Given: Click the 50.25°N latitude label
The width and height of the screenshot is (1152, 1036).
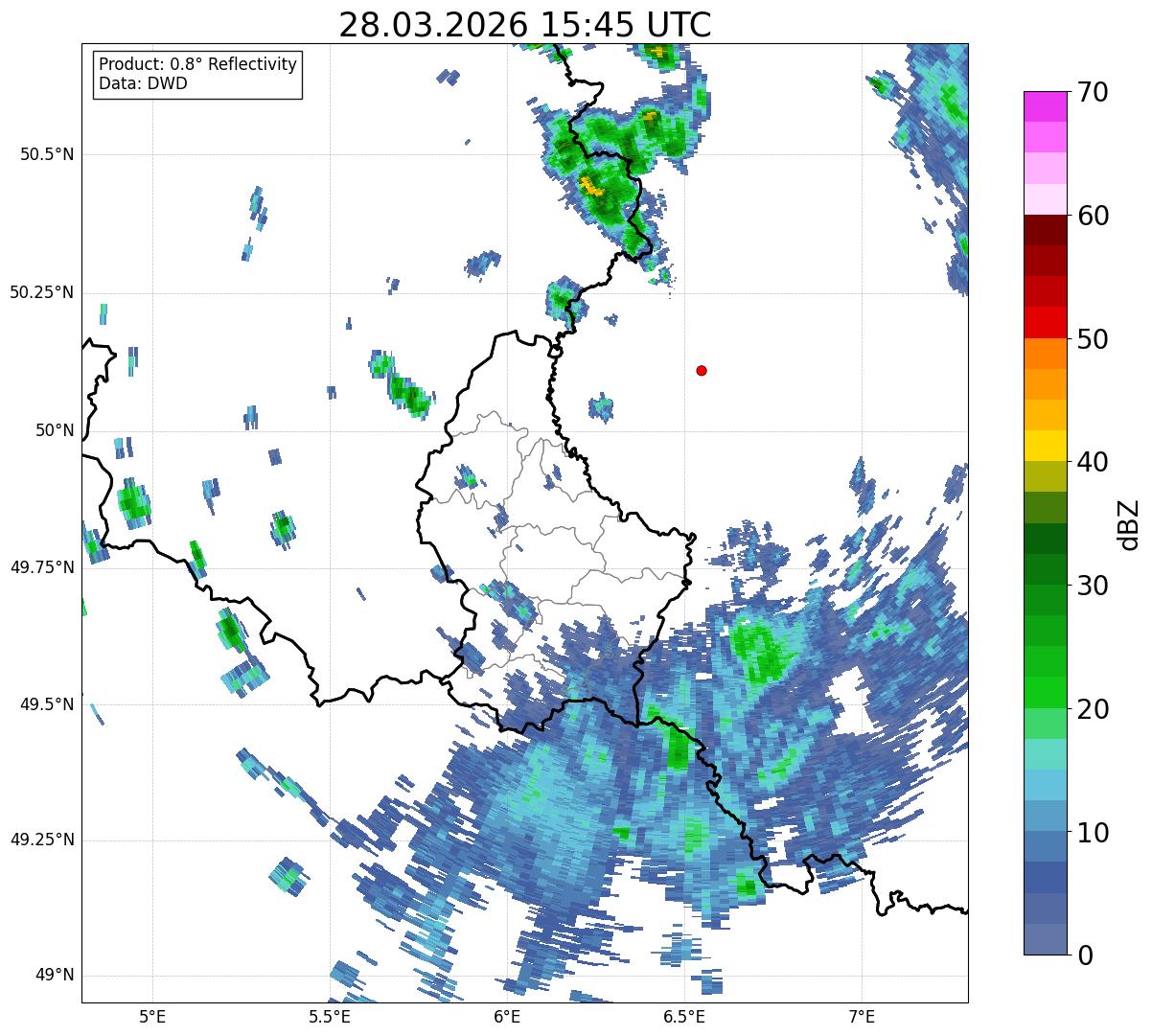Looking at the screenshot, I should pyautogui.click(x=41, y=292).
